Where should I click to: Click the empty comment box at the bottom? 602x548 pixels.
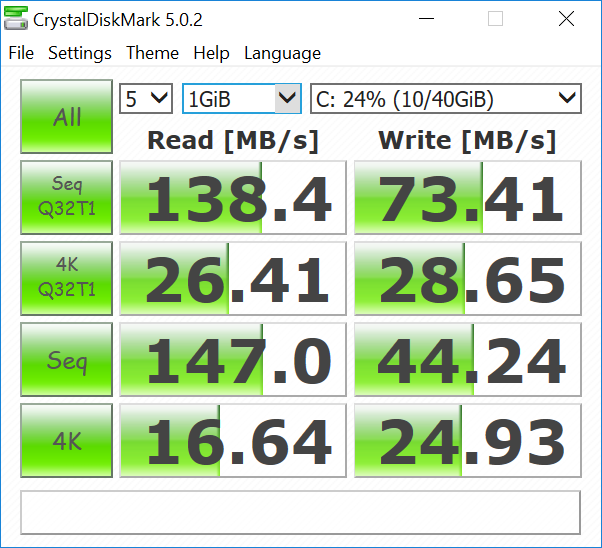[x=300, y=511]
